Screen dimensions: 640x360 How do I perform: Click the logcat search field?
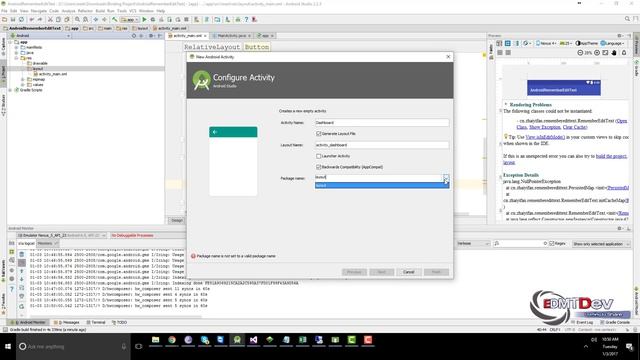pyautogui.click(x=521, y=244)
